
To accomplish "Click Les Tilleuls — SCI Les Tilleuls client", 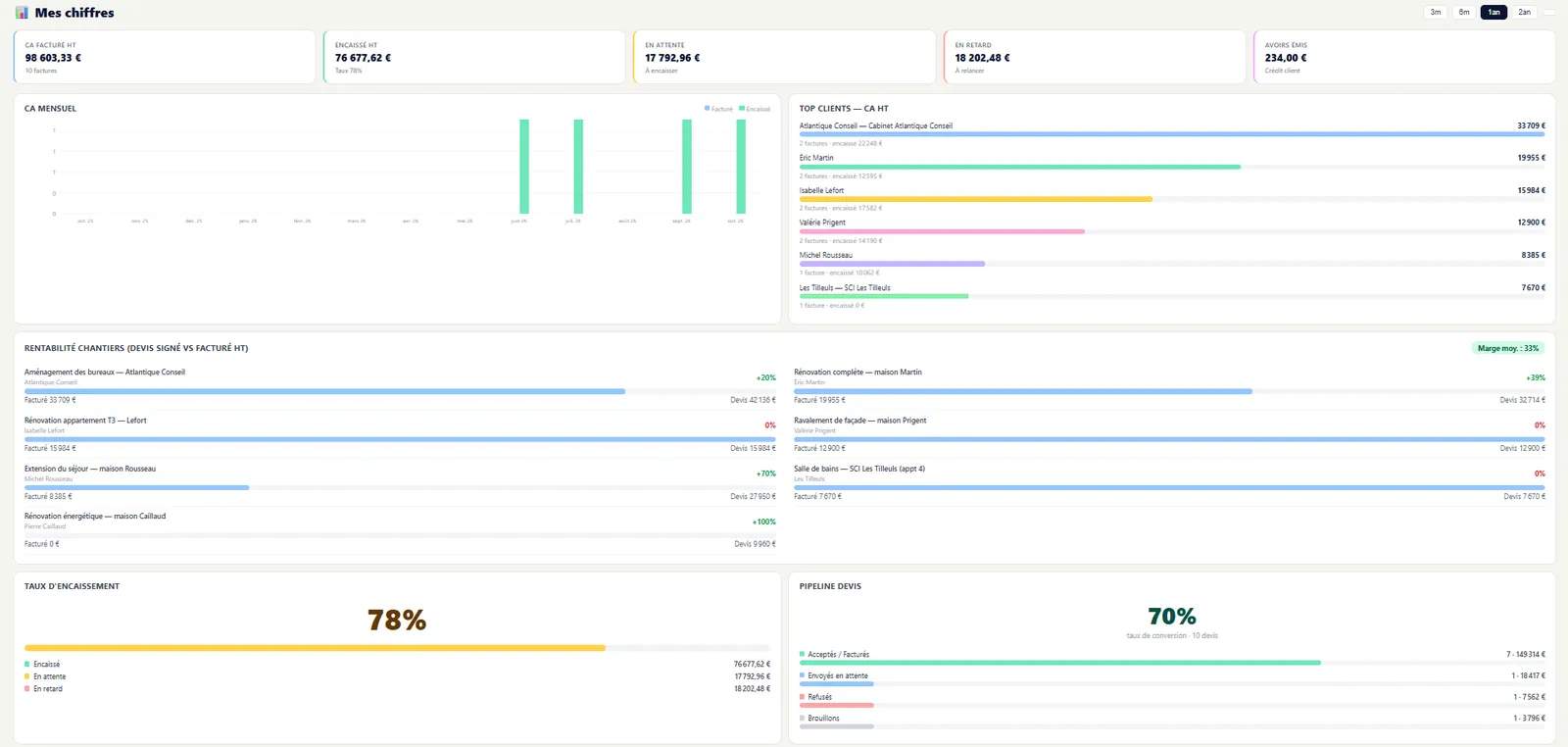I will 845,288.
